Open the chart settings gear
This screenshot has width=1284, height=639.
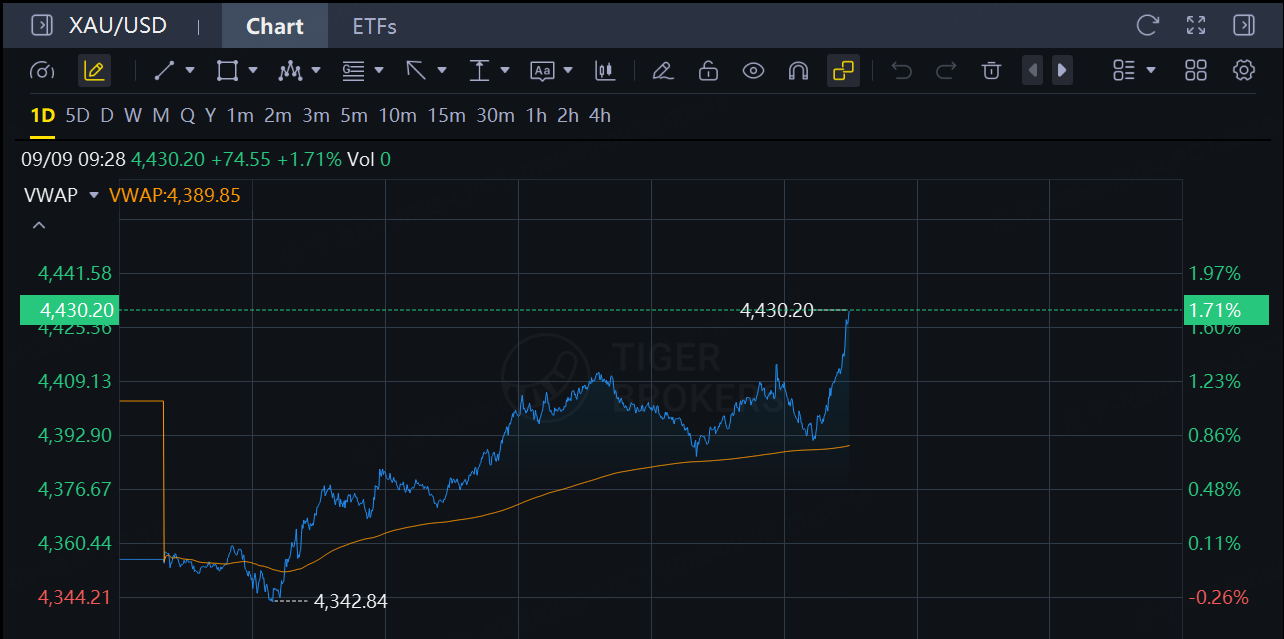click(x=1244, y=70)
